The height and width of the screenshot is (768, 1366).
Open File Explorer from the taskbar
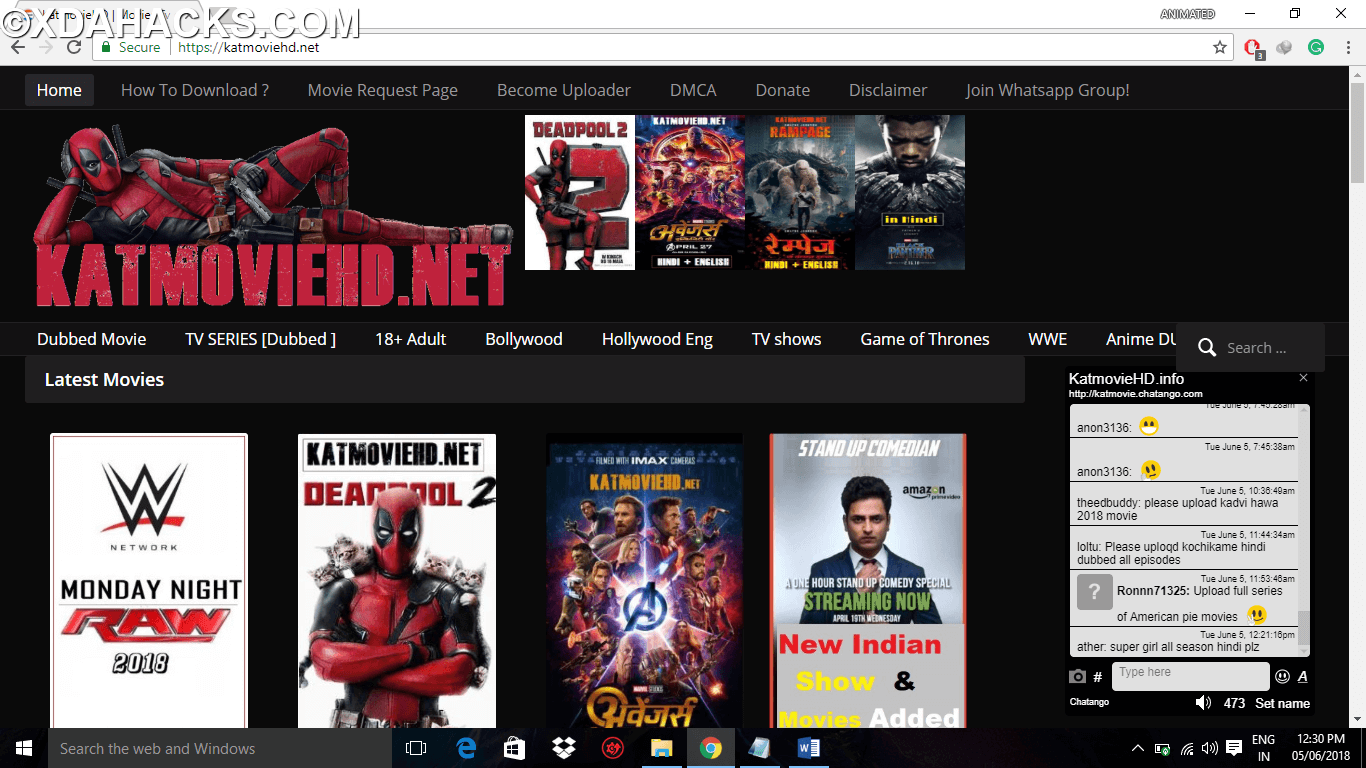coord(661,748)
